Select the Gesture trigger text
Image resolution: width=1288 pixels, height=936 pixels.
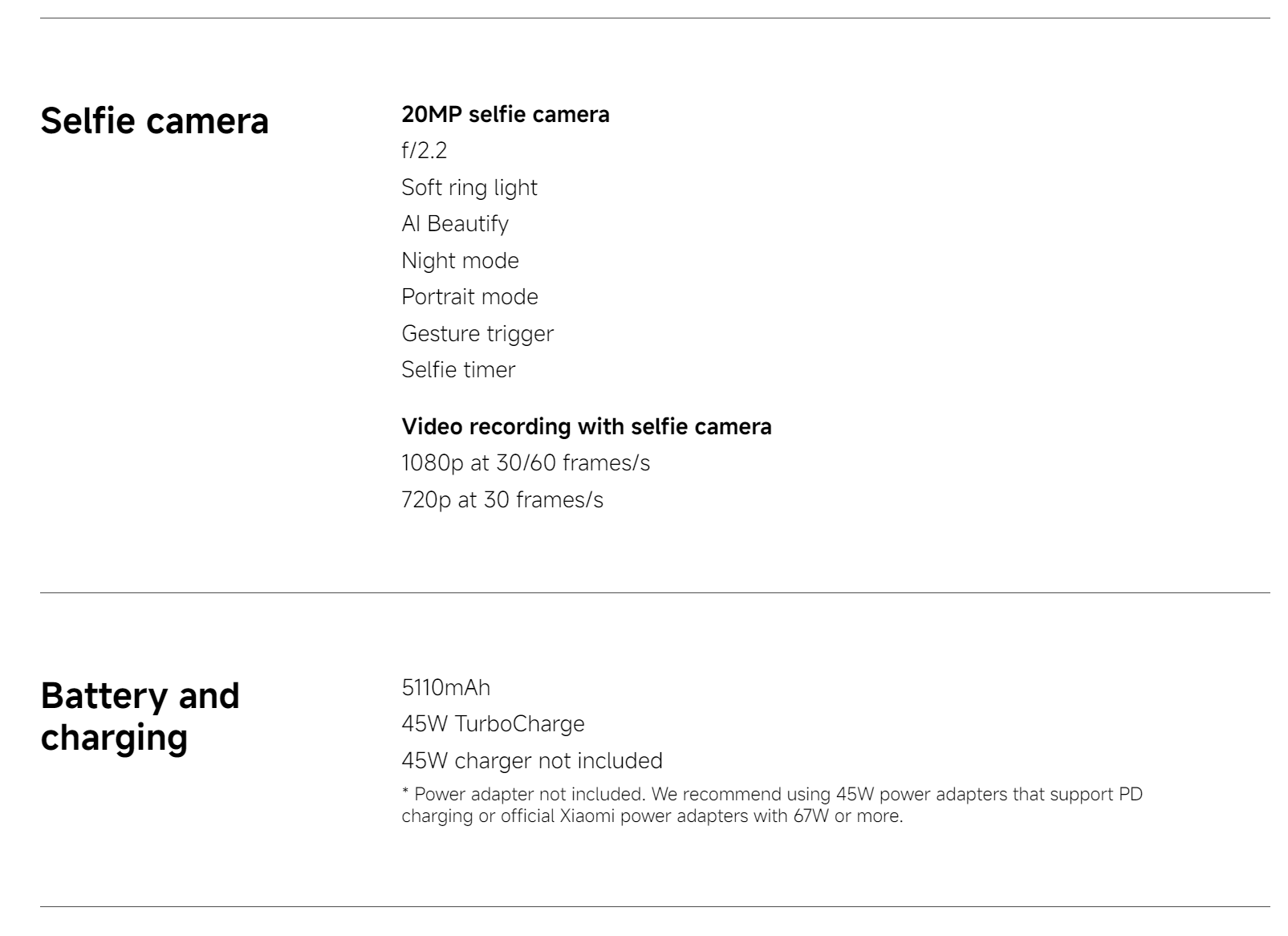coord(477,333)
